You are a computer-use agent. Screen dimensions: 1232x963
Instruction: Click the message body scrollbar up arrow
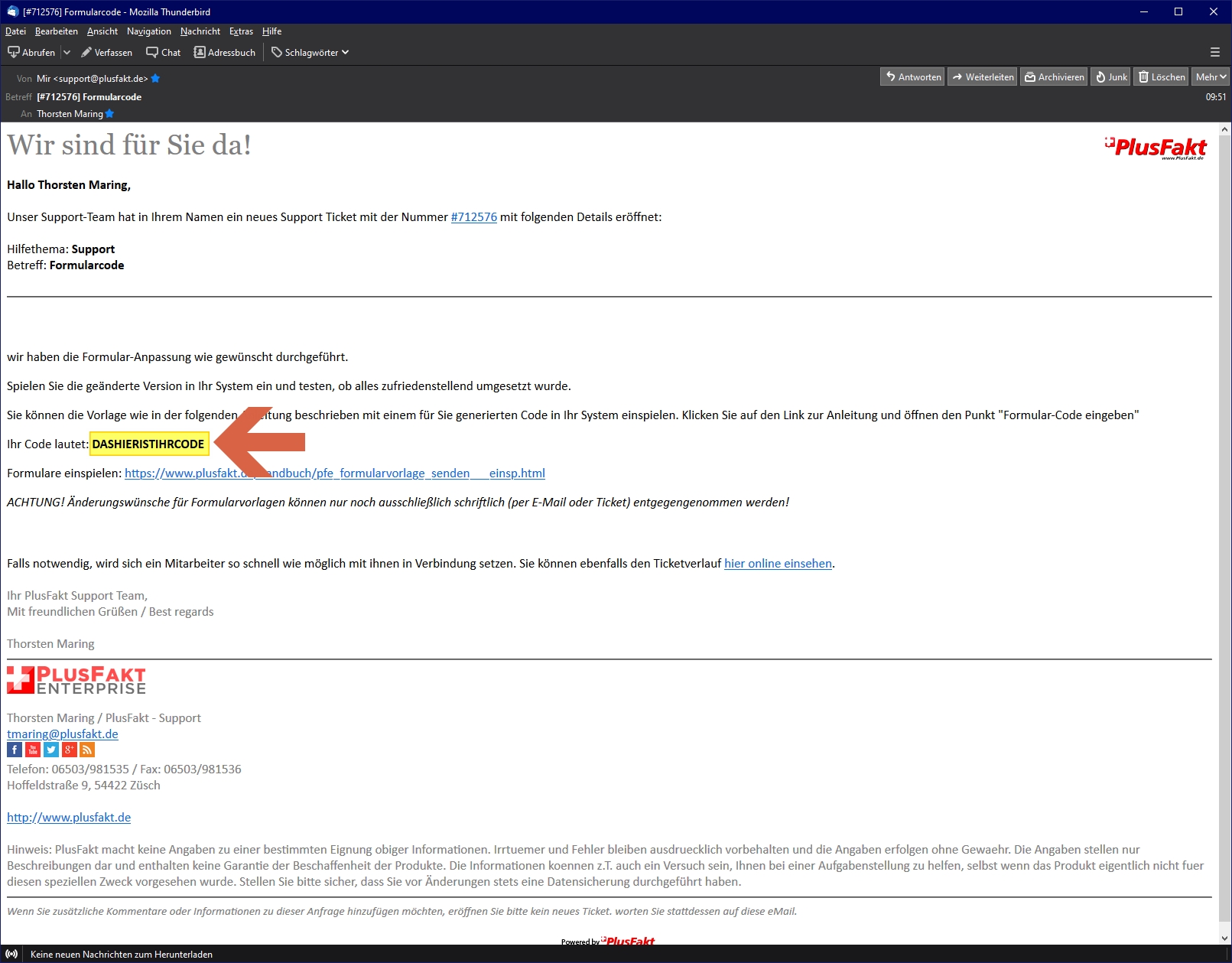click(1224, 129)
